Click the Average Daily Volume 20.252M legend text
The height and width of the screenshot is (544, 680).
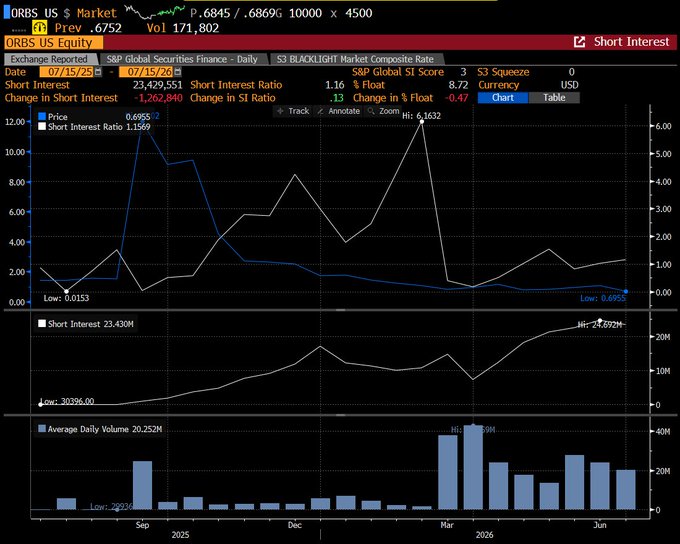pos(105,429)
